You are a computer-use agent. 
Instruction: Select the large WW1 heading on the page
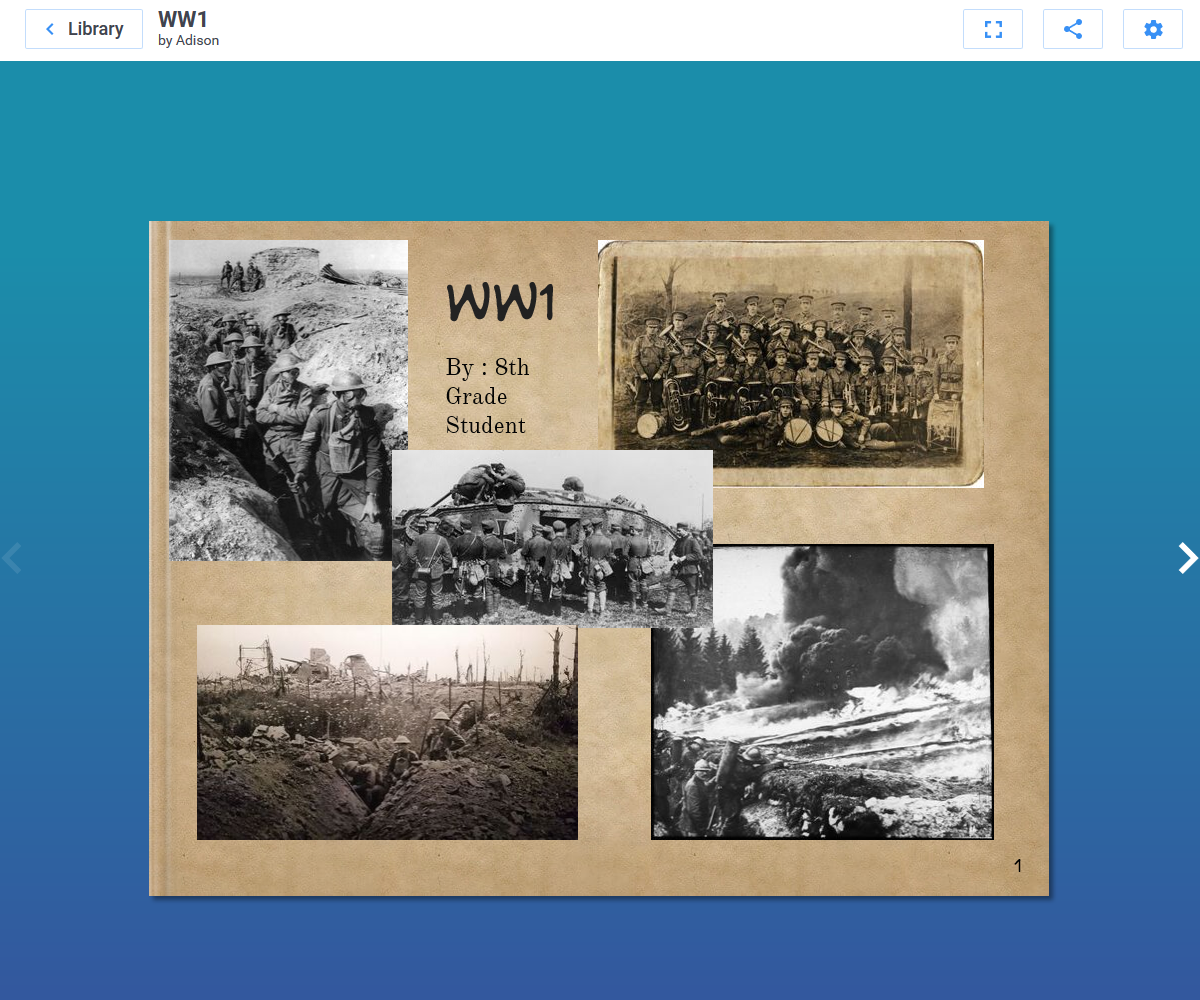(x=500, y=302)
